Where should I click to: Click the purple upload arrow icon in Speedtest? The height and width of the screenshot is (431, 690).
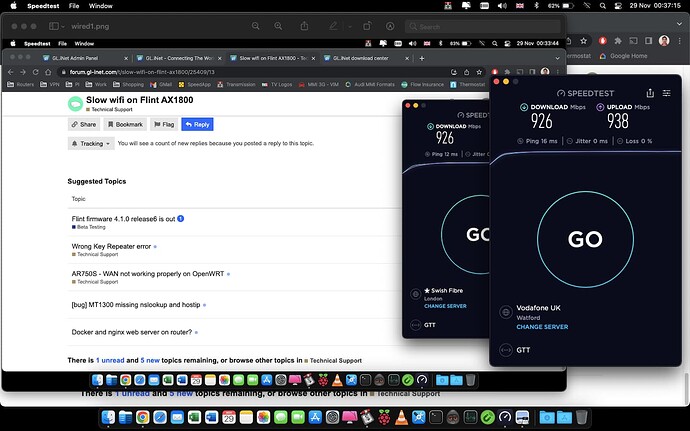coord(600,107)
